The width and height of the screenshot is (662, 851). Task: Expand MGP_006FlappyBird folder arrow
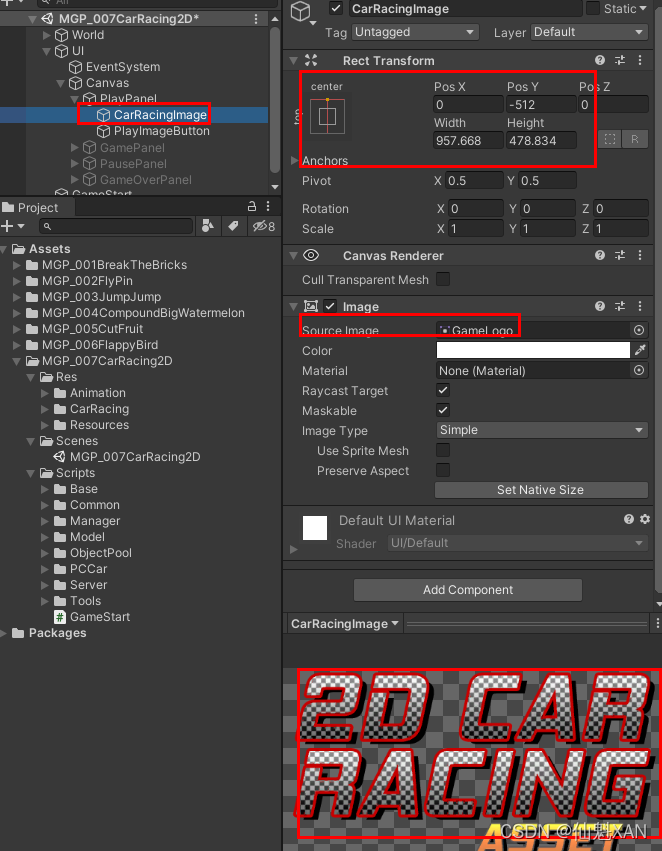tap(17, 345)
